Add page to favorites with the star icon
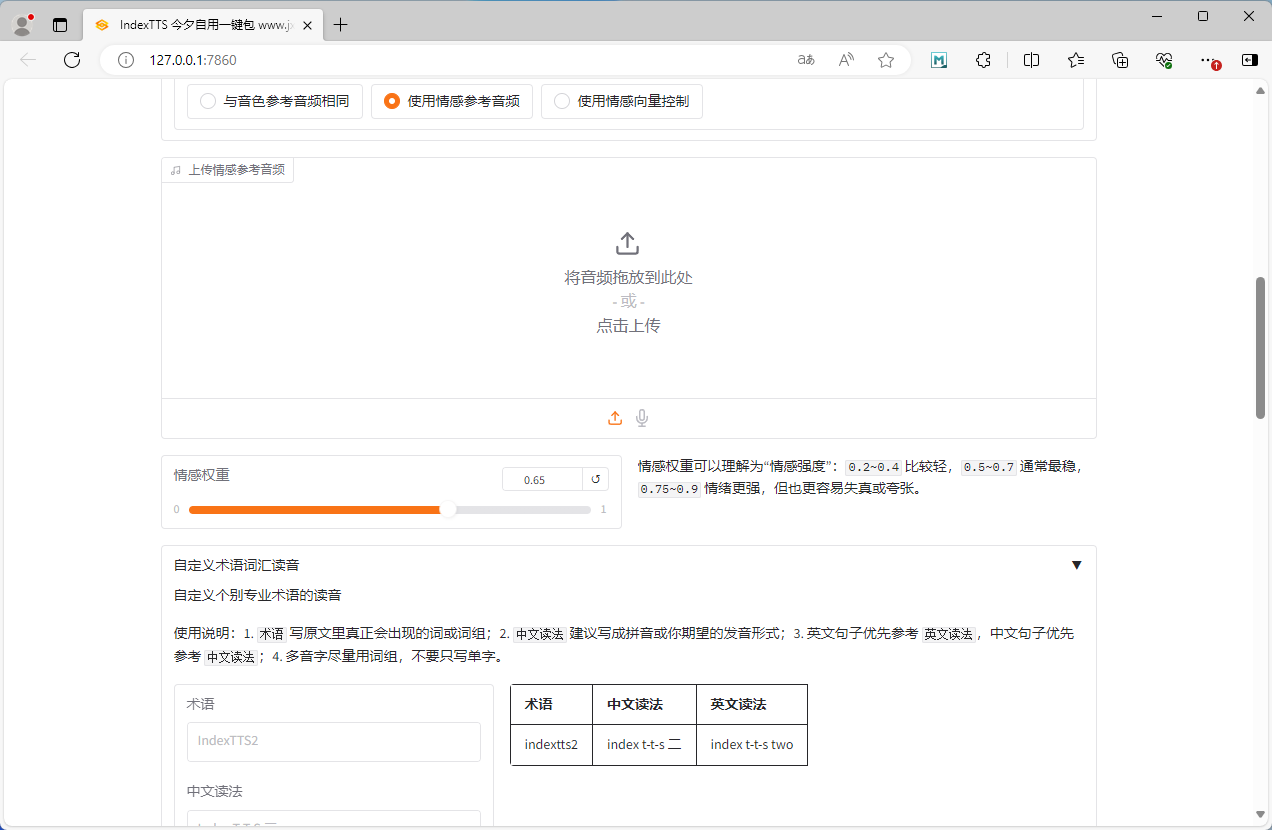This screenshot has height=830, width=1272. pyautogui.click(x=885, y=60)
